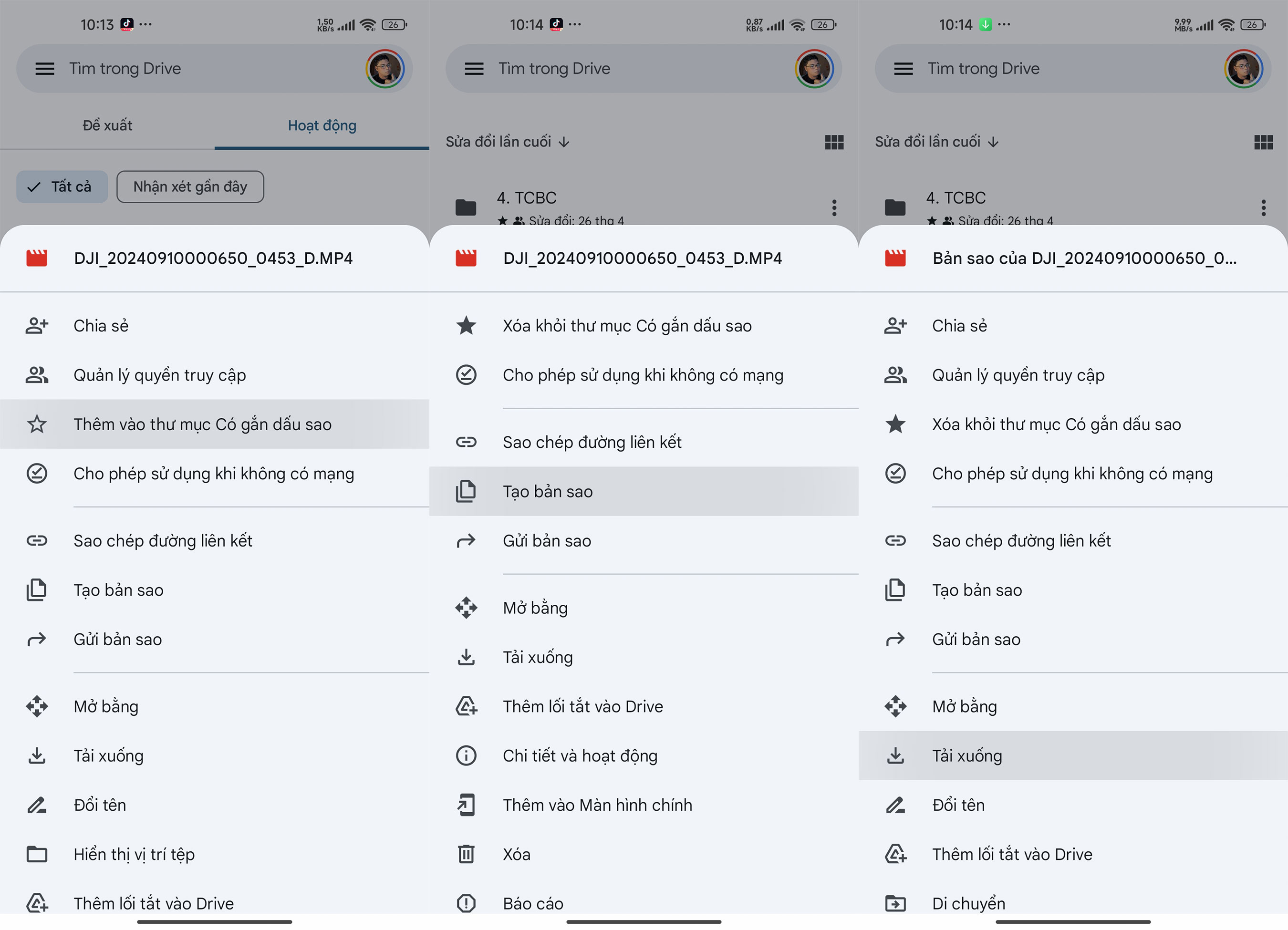Viewport: 1288px width, 930px height.
Task: Open the Sửa đổi lần cuối sort in the right screen
Action: 936,142
